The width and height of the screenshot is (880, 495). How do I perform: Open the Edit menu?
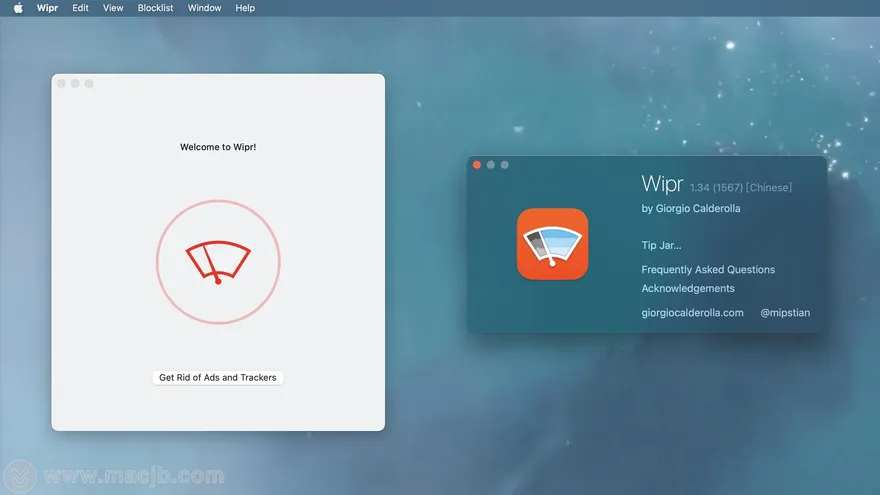point(80,8)
